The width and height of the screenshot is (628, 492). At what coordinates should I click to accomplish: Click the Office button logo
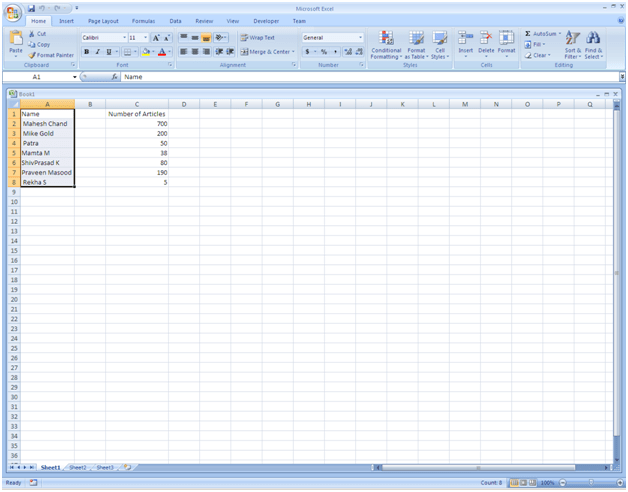(12, 12)
